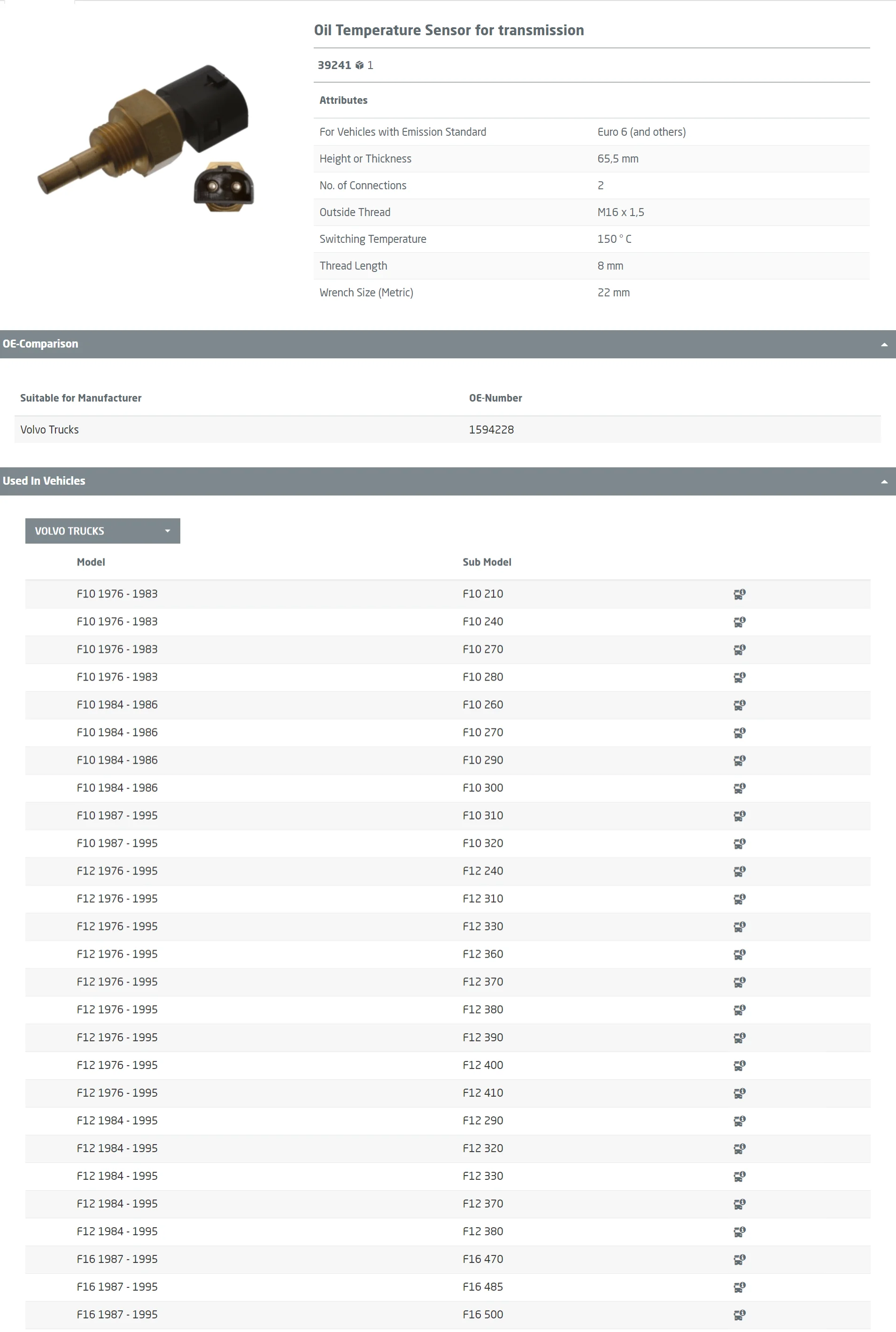The image size is (896, 1332).
Task: Click vehicle icon in F12 290 row
Action: pos(739,1121)
